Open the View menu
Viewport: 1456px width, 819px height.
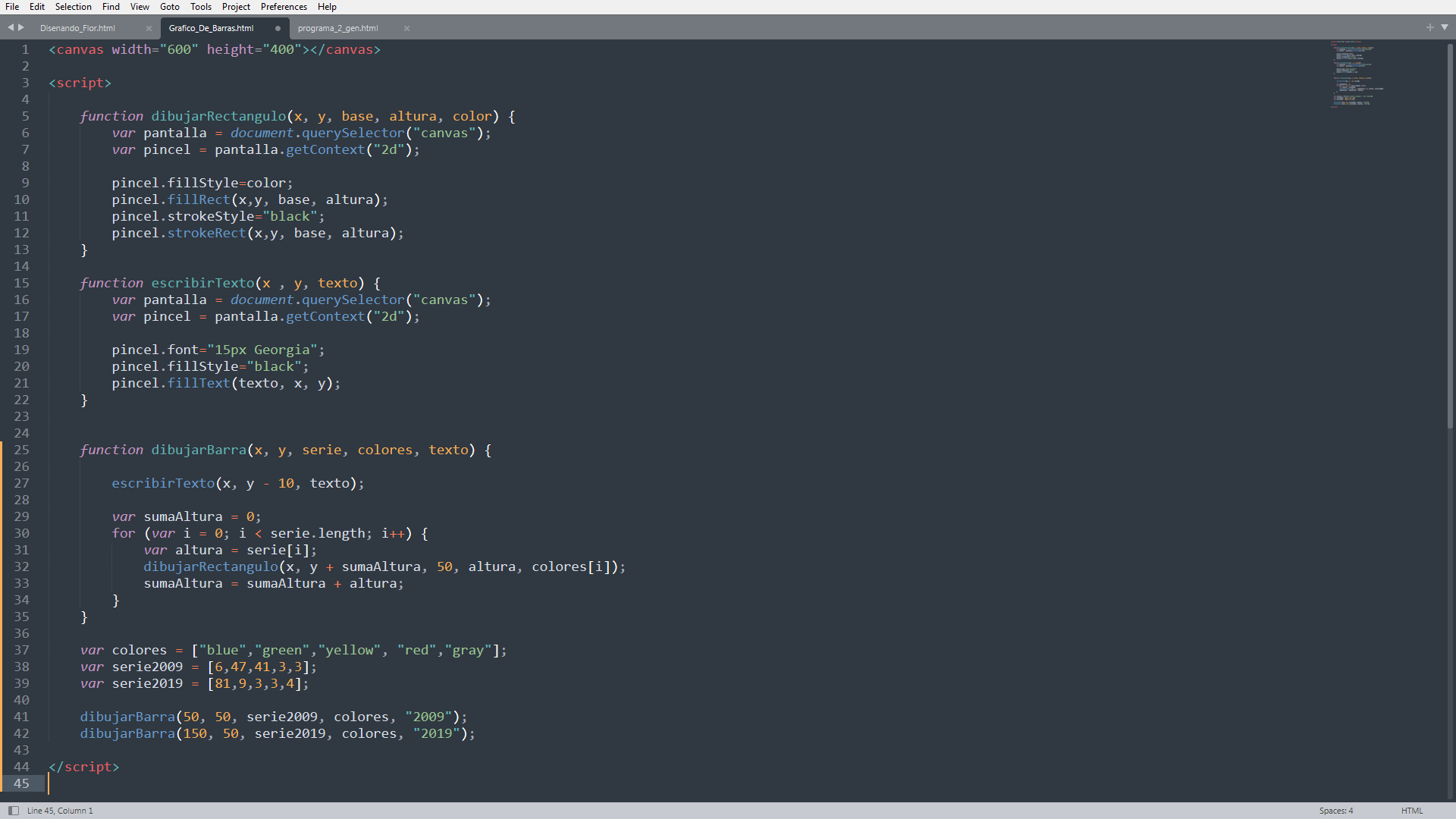140,7
